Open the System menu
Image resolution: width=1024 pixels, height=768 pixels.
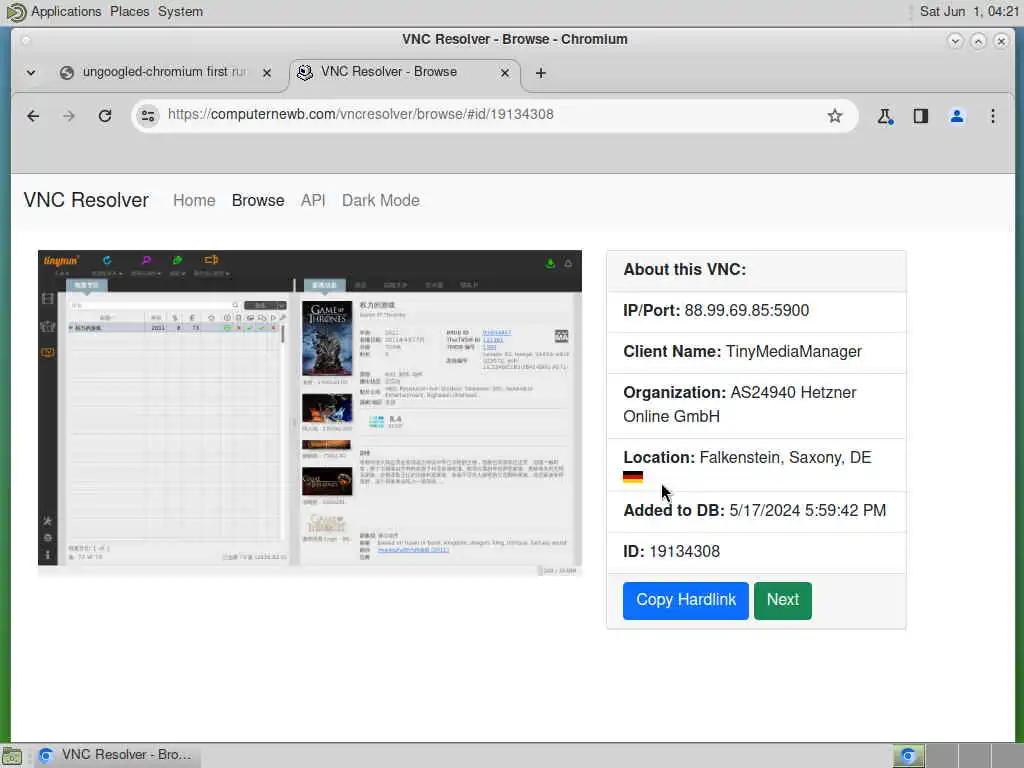pyautogui.click(x=180, y=12)
